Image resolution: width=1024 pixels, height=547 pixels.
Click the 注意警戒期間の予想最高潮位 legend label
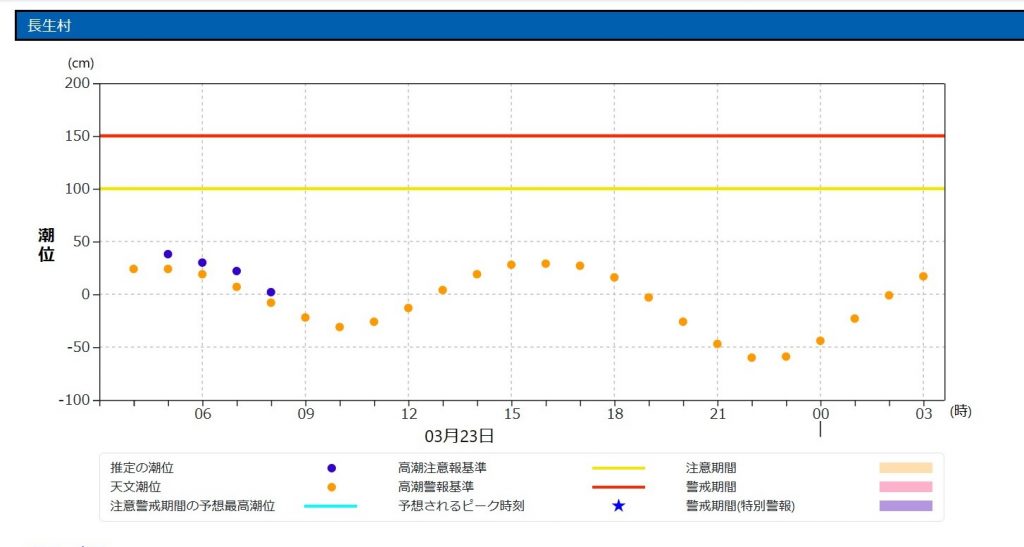tap(192, 506)
